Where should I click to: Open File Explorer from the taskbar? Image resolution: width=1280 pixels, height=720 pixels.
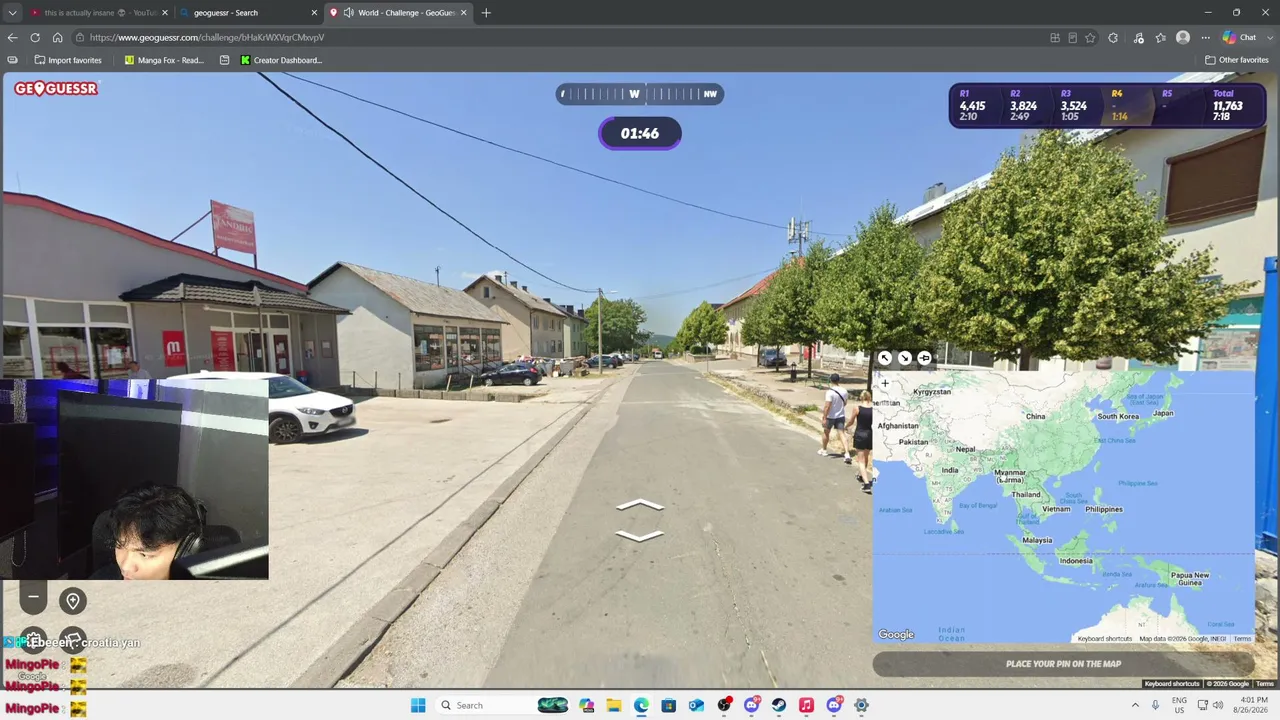pos(614,705)
